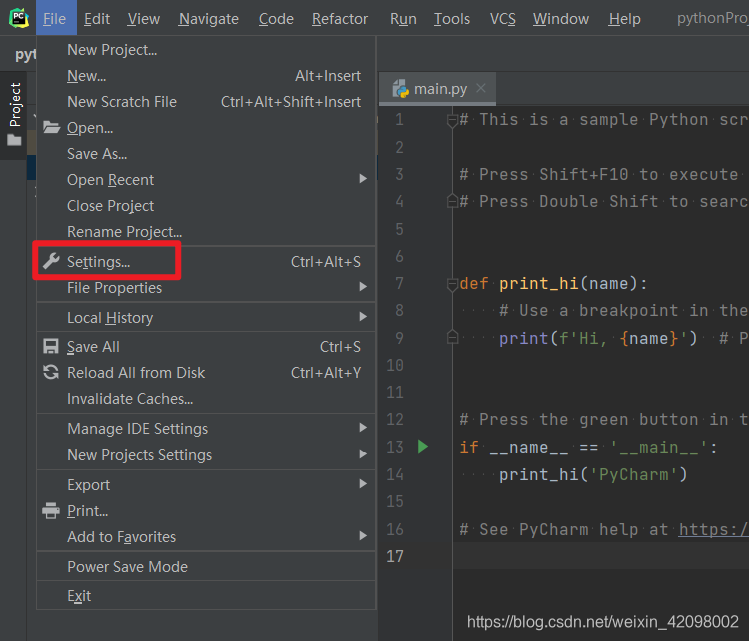This screenshot has width=749, height=641.
Task: Open Settings... from the File menu
Action: [206, 261]
